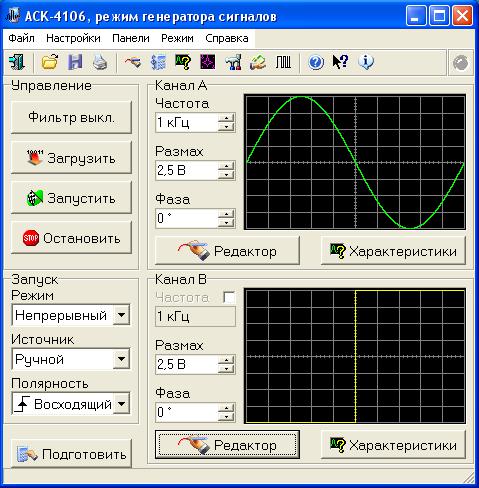Click the Остановить stop button

pyautogui.click(x=71, y=238)
